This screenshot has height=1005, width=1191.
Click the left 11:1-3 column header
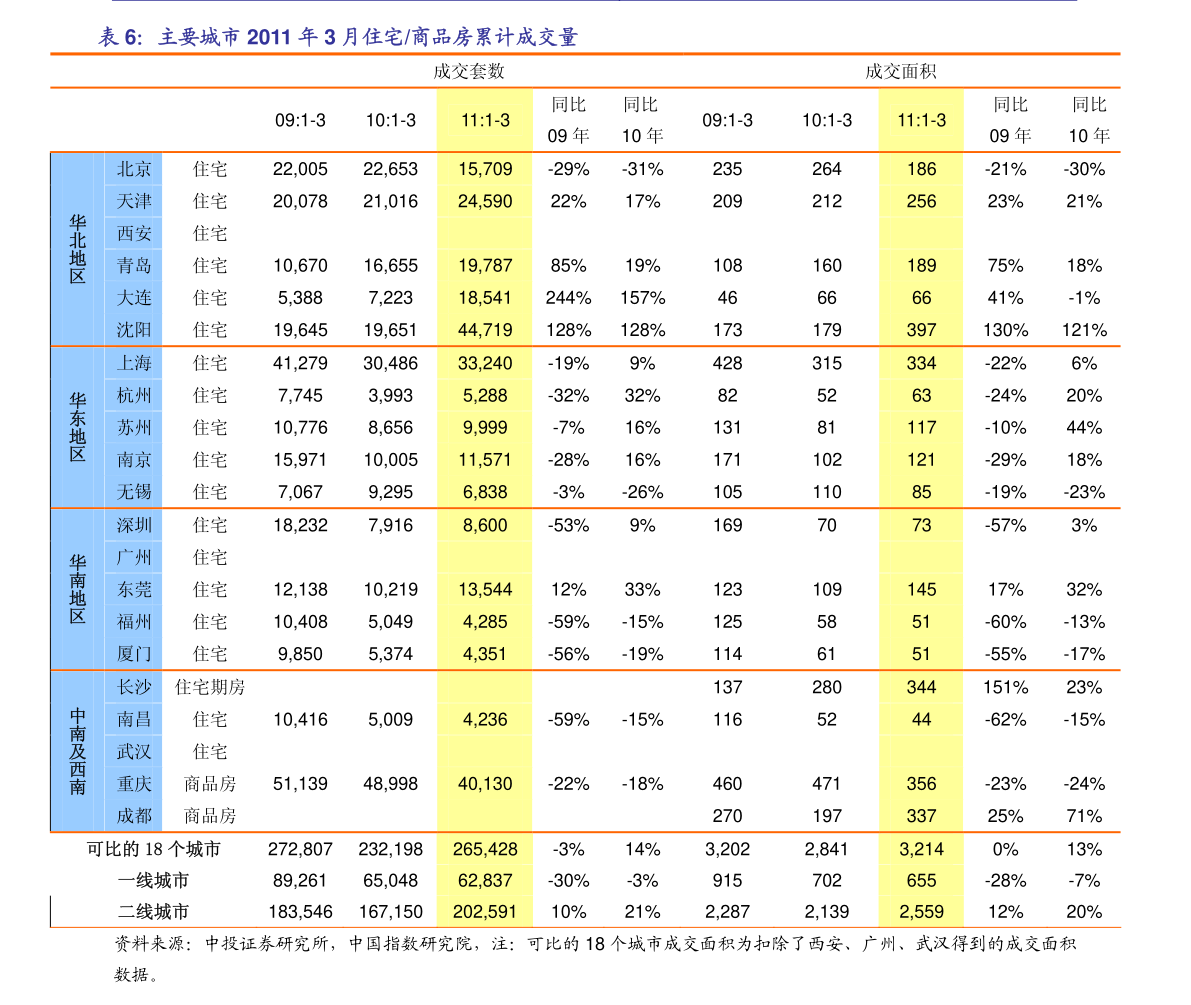point(485,120)
